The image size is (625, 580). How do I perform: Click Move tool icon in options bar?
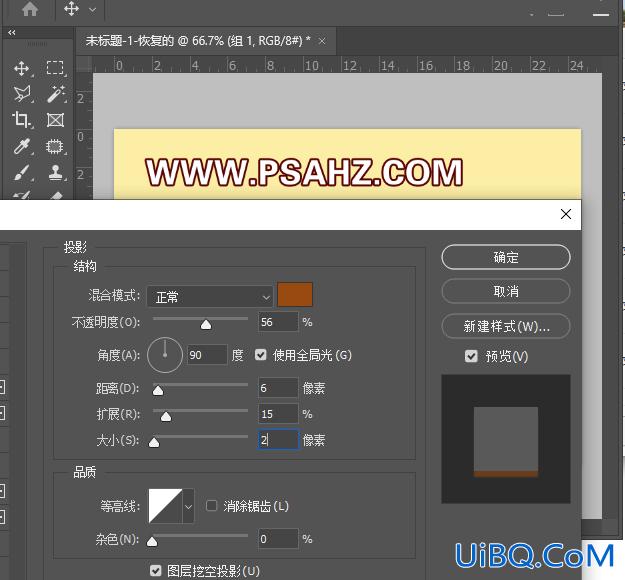pyautogui.click(x=71, y=8)
